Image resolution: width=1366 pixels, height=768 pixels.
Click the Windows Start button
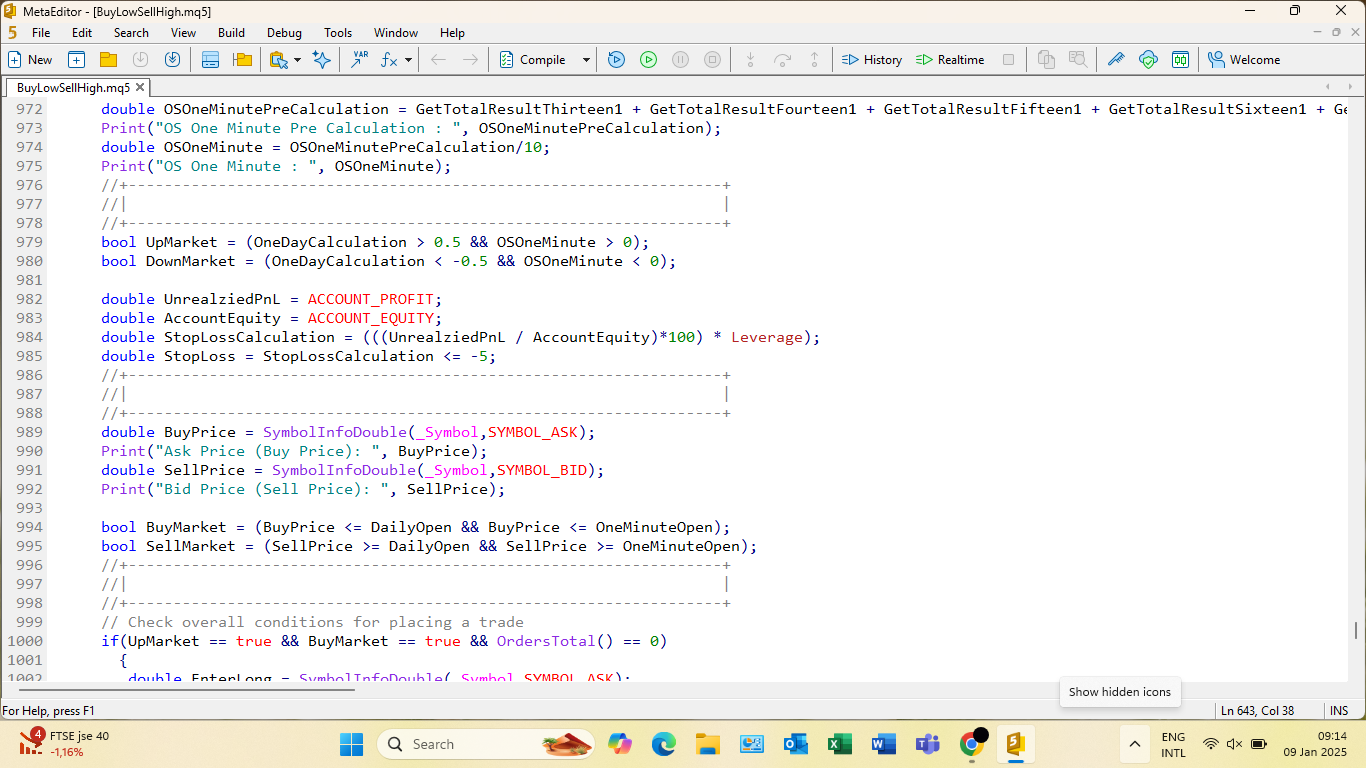[352, 744]
